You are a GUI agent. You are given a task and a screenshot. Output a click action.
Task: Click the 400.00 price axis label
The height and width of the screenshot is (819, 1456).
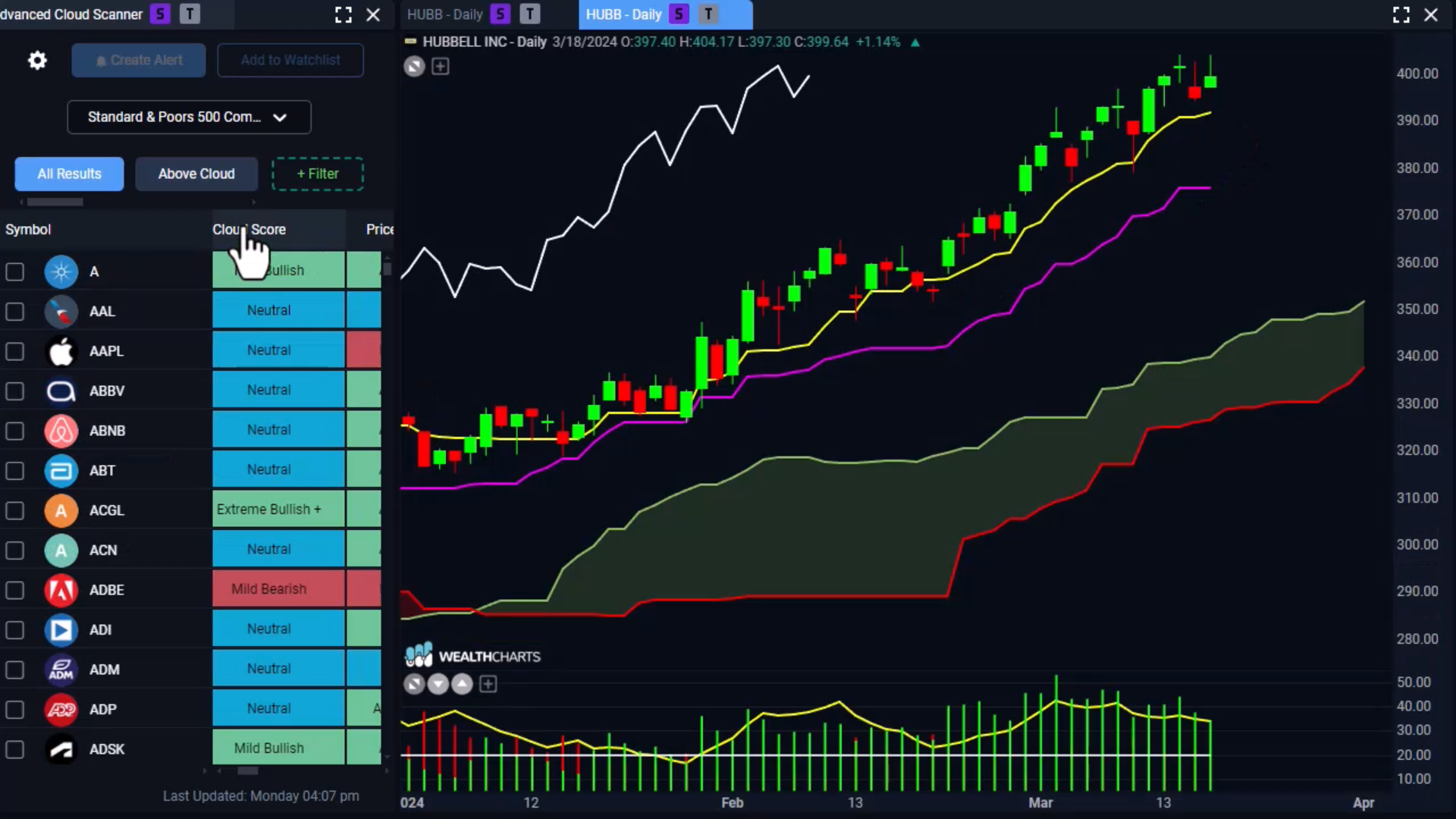pyautogui.click(x=1417, y=74)
